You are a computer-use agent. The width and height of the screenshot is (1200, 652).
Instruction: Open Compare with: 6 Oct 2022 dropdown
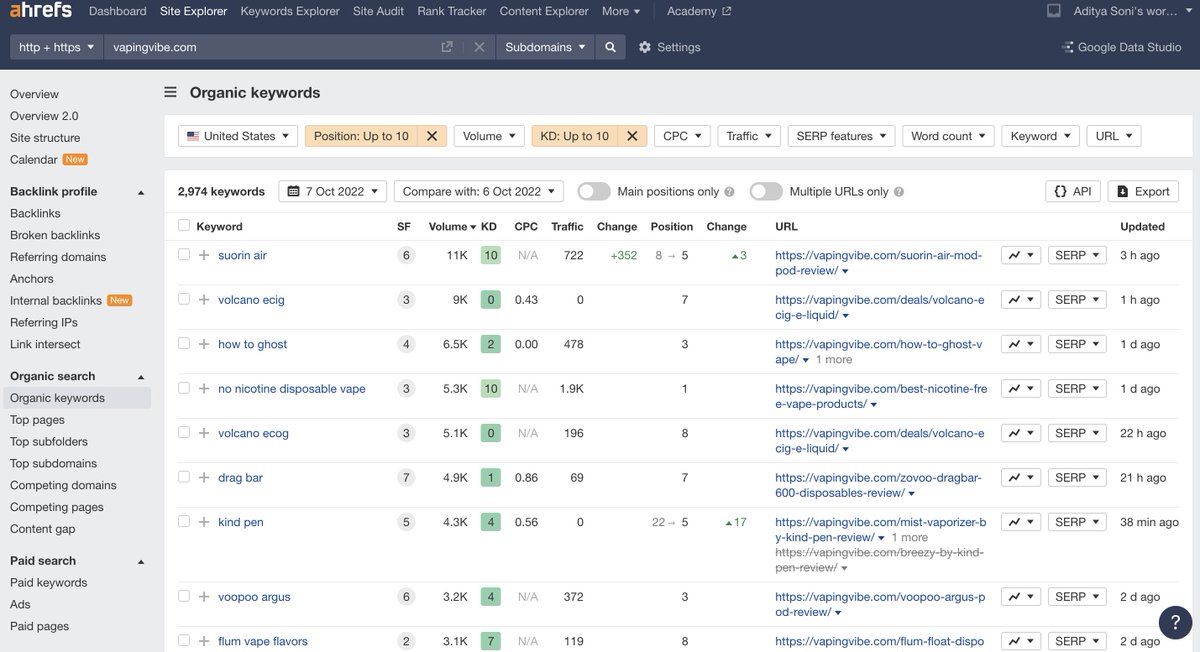tap(479, 191)
